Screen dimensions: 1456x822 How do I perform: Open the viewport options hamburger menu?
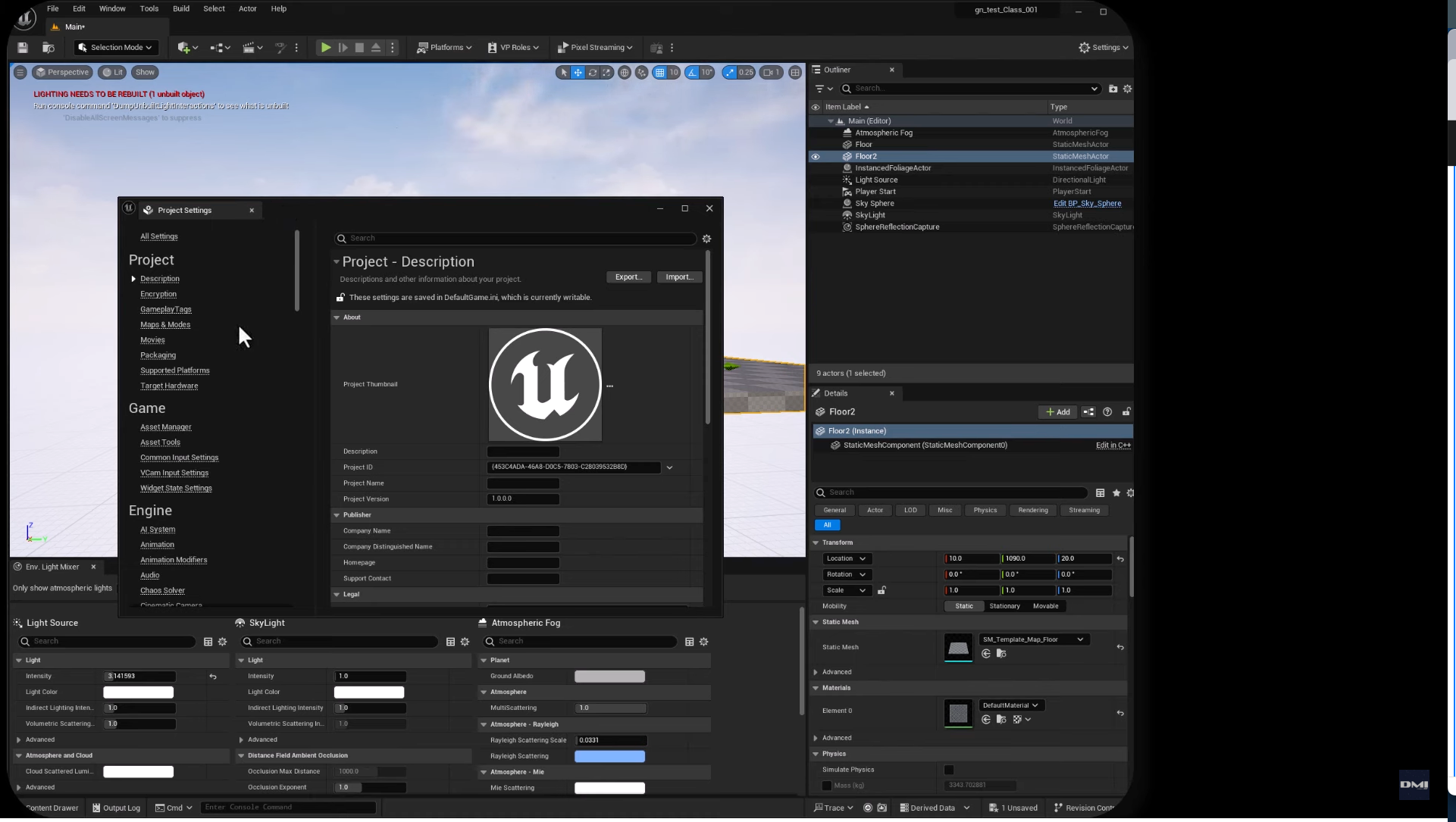pos(20,73)
